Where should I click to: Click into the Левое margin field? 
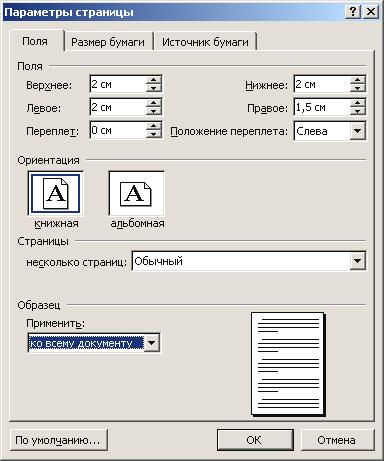click(118, 107)
